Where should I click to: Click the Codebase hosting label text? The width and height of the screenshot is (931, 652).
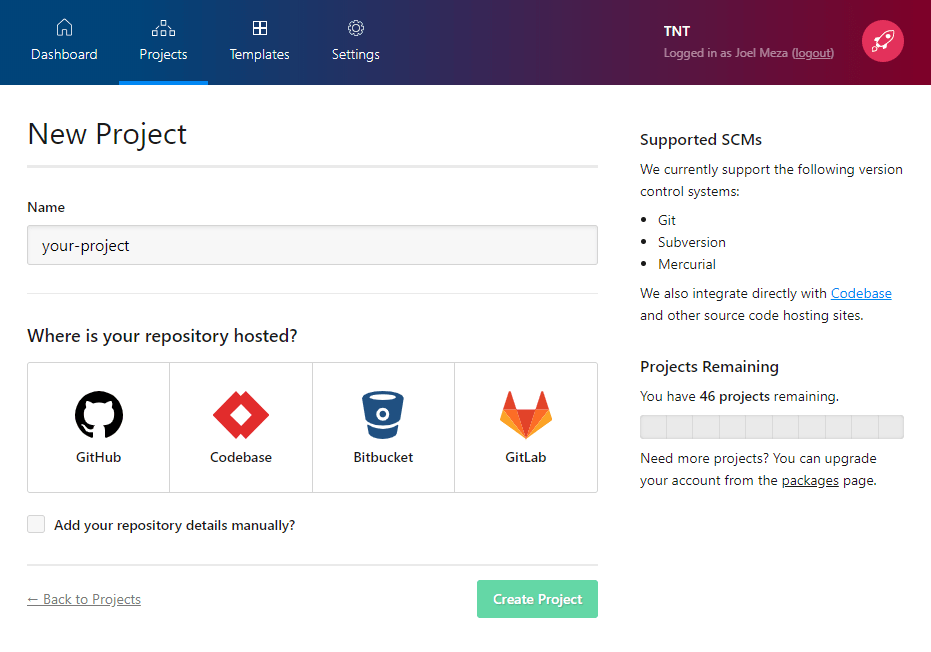coord(240,457)
